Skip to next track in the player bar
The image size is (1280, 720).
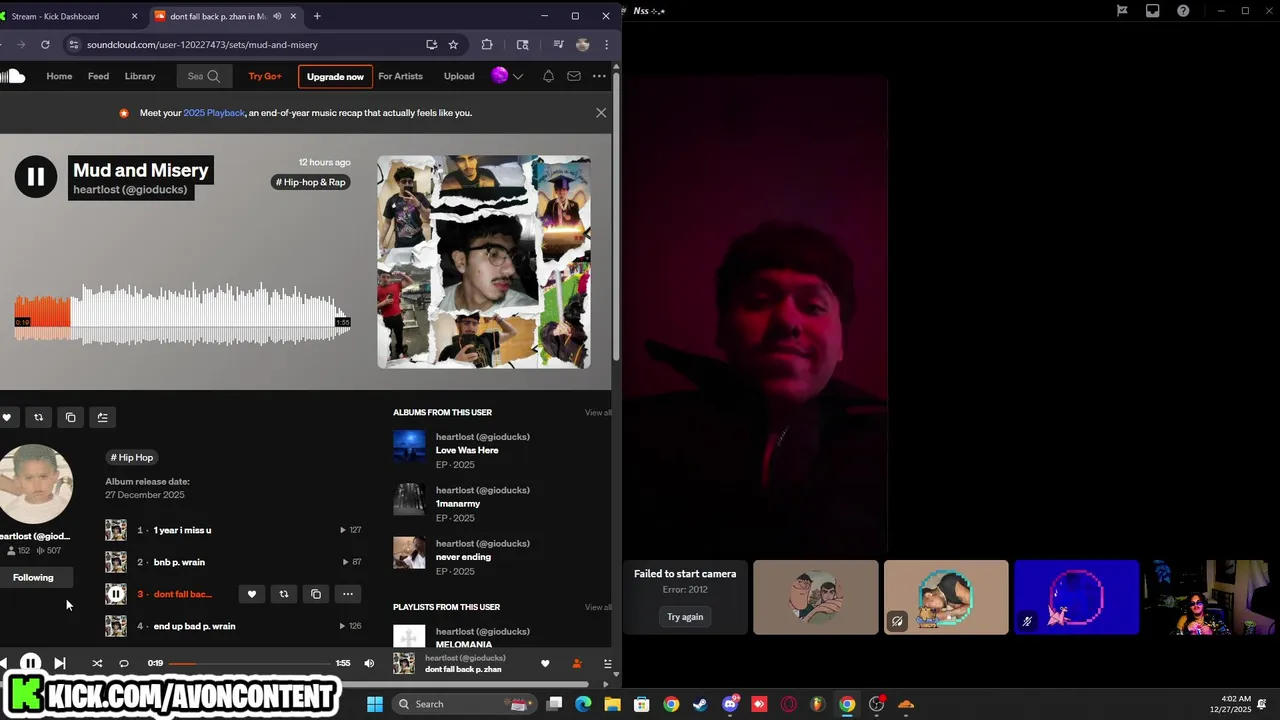click(x=59, y=663)
